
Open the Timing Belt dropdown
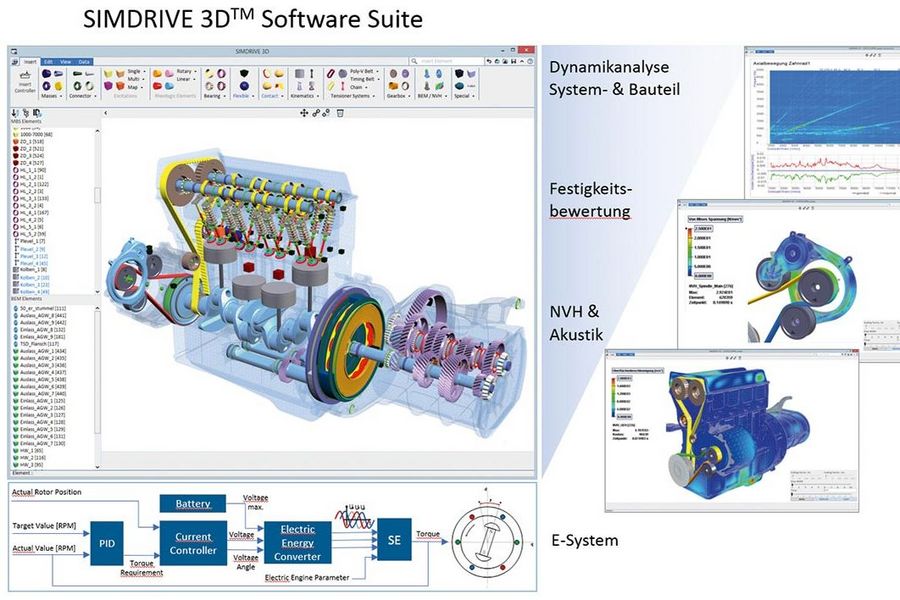364,79
